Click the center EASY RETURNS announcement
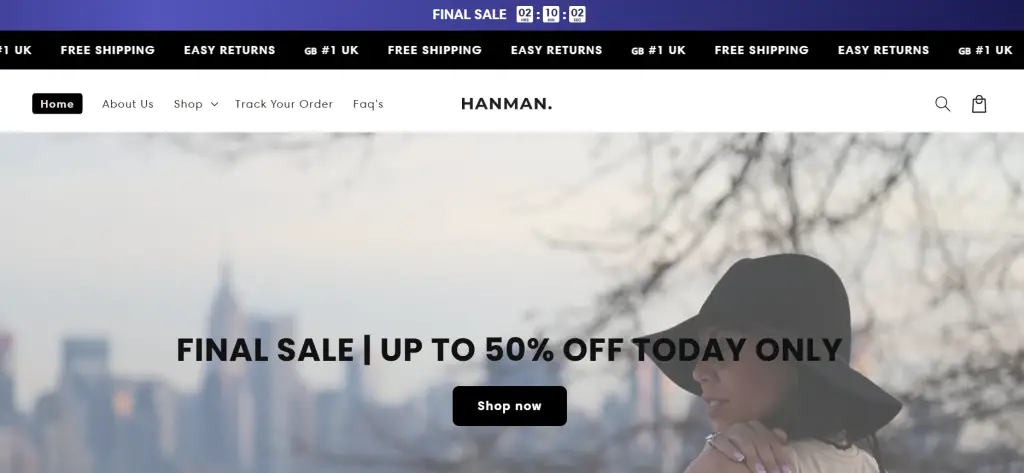Image resolution: width=1024 pixels, height=473 pixels. tap(556, 50)
